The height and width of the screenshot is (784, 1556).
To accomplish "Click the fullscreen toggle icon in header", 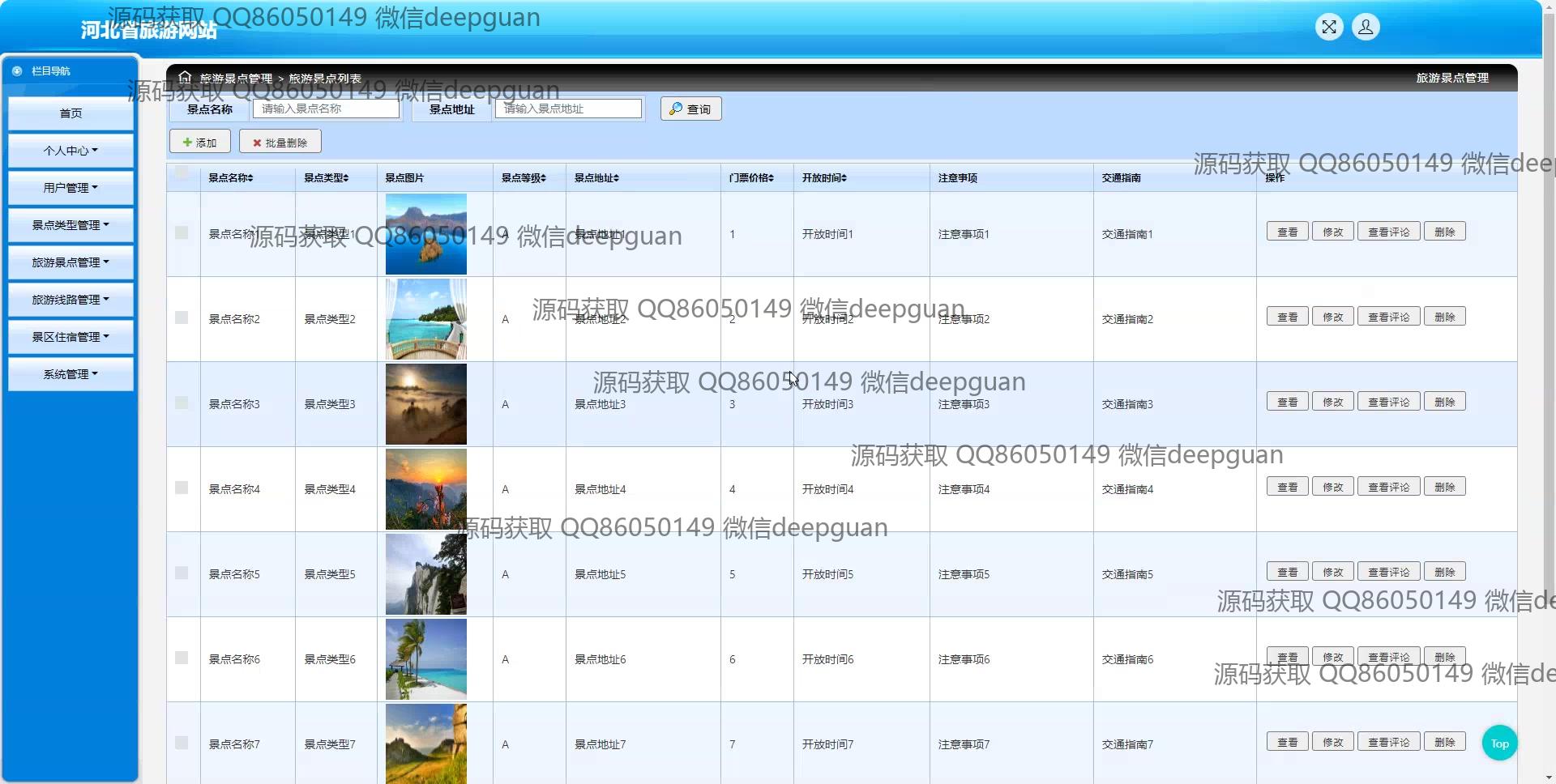I will click(1329, 28).
